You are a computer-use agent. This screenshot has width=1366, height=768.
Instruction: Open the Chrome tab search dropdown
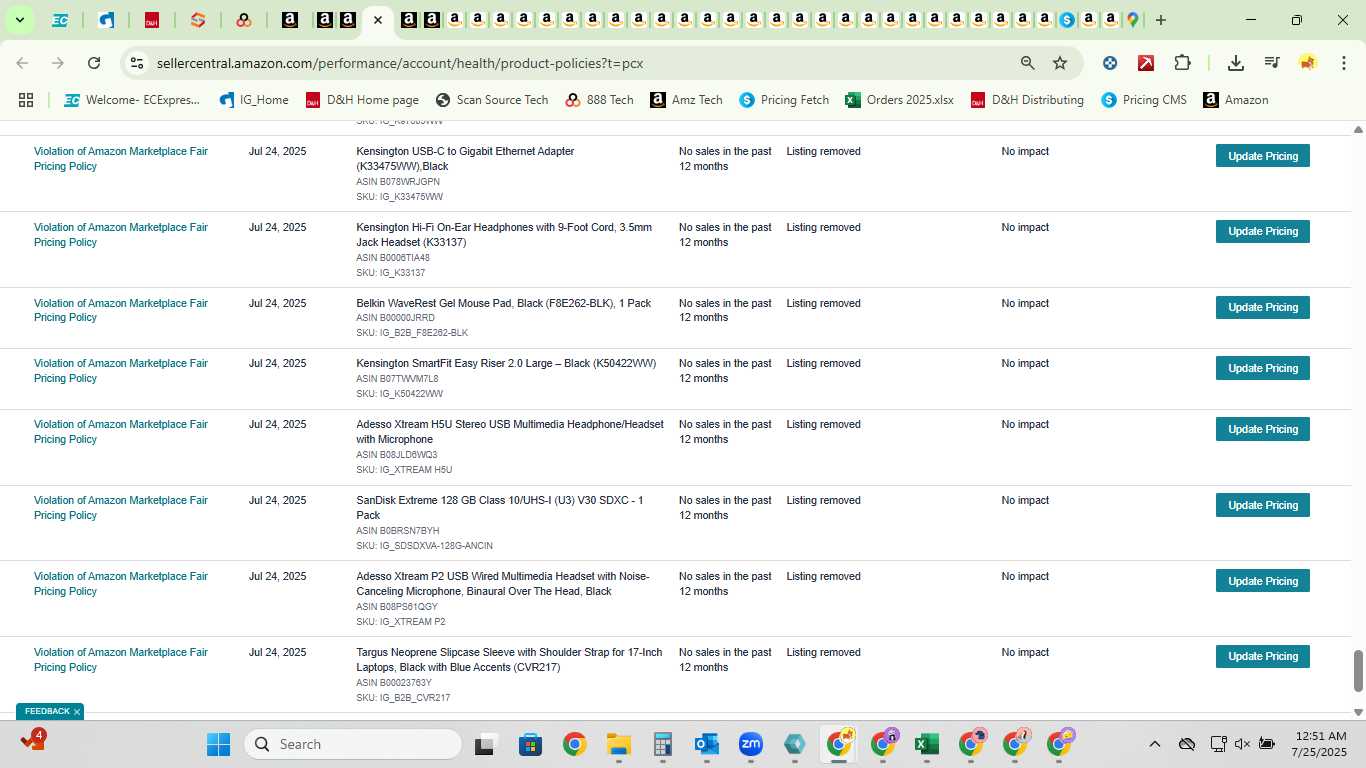[x=19, y=20]
